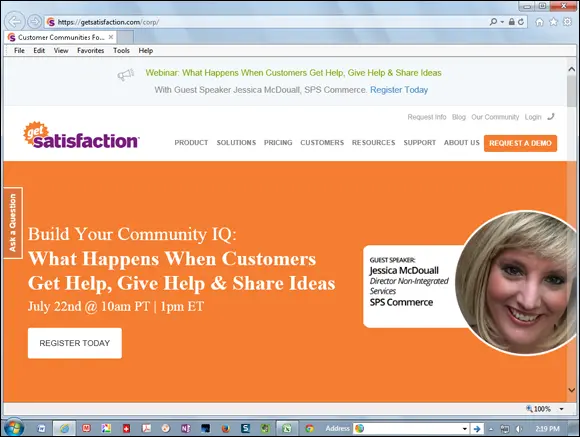Open the Blog link
The height and width of the screenshot is (437, 580).
click(x=459, y=117)
